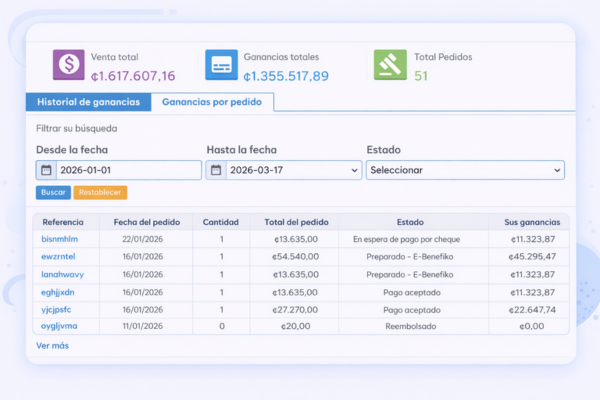The width and height of the screenshot is (600, 400).
Task: Click the Reembolsado status cell
Action: tap(411, 326)
